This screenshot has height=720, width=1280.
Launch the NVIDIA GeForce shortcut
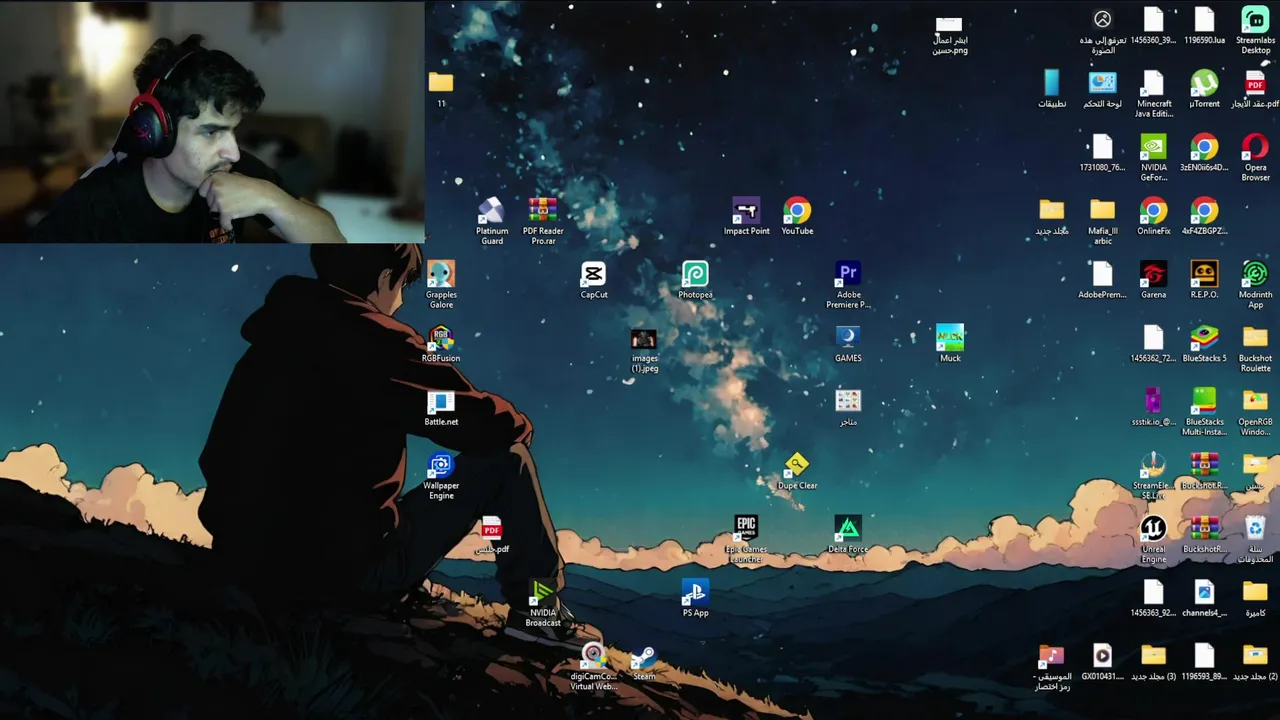click(x=1153, y=158)
